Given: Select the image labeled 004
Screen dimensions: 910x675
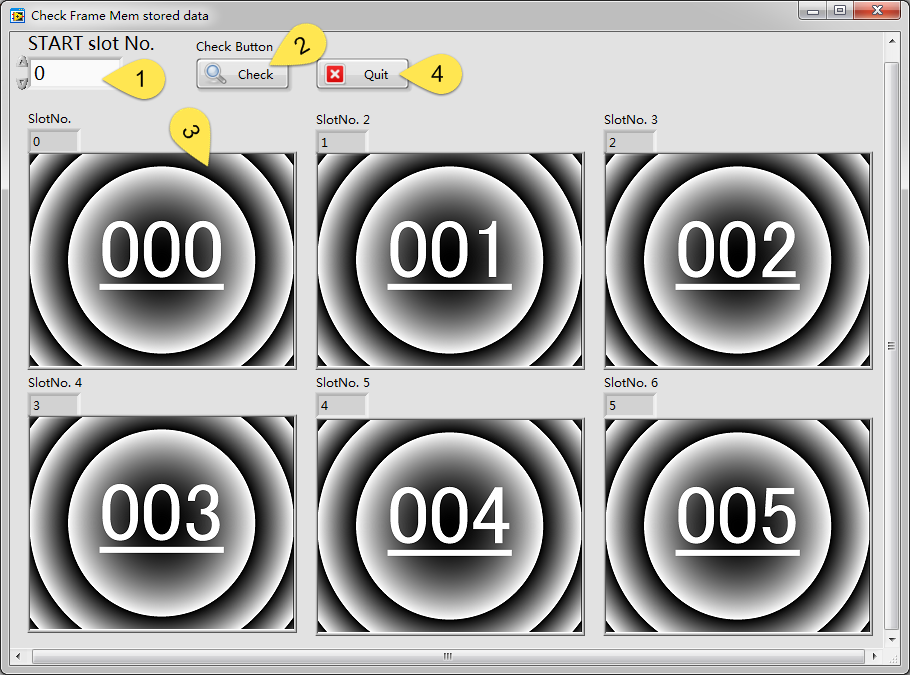Looking at the screenshot, I should click(450, 524).
